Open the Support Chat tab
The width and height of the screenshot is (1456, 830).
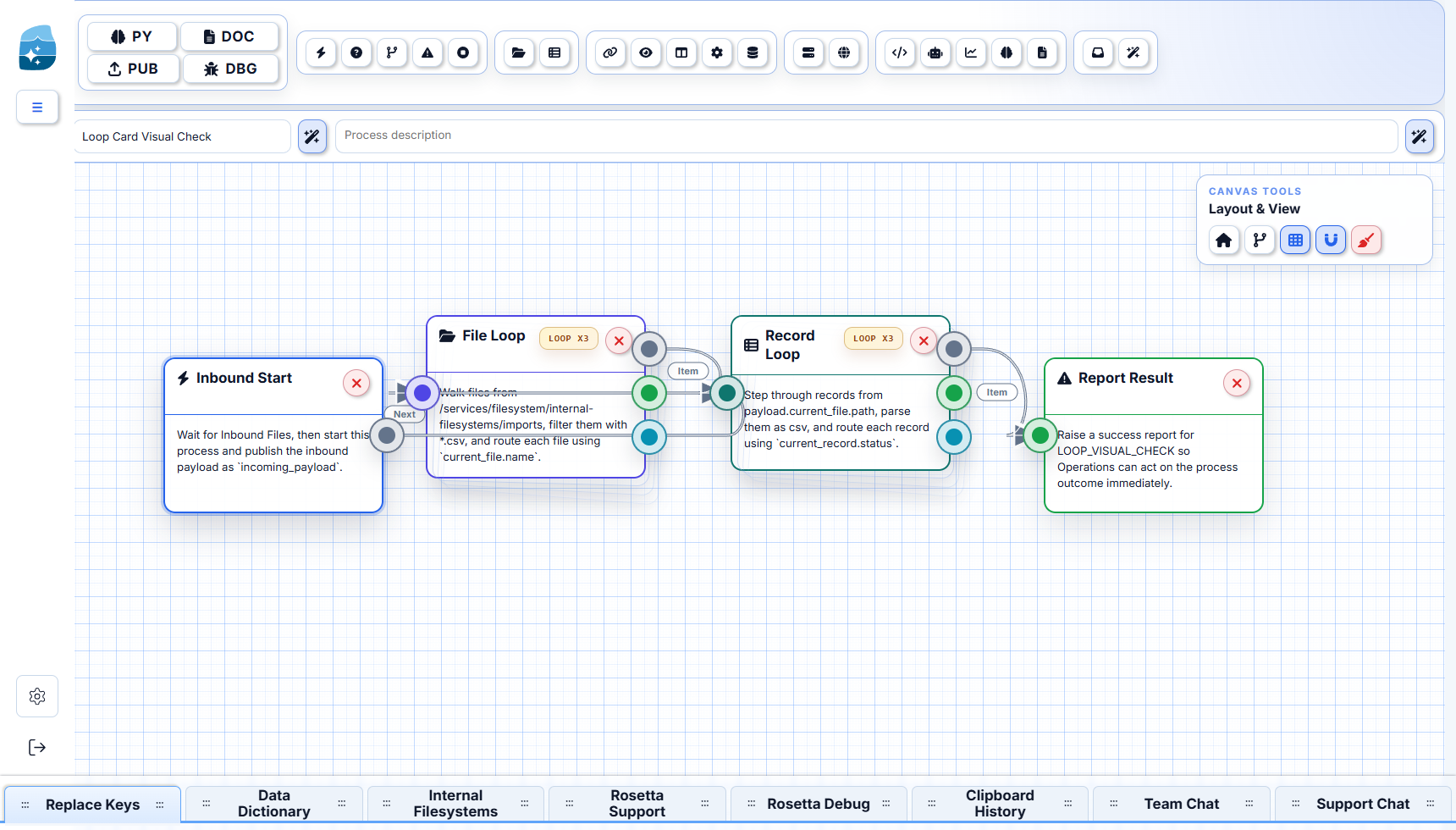point(1363,804)
